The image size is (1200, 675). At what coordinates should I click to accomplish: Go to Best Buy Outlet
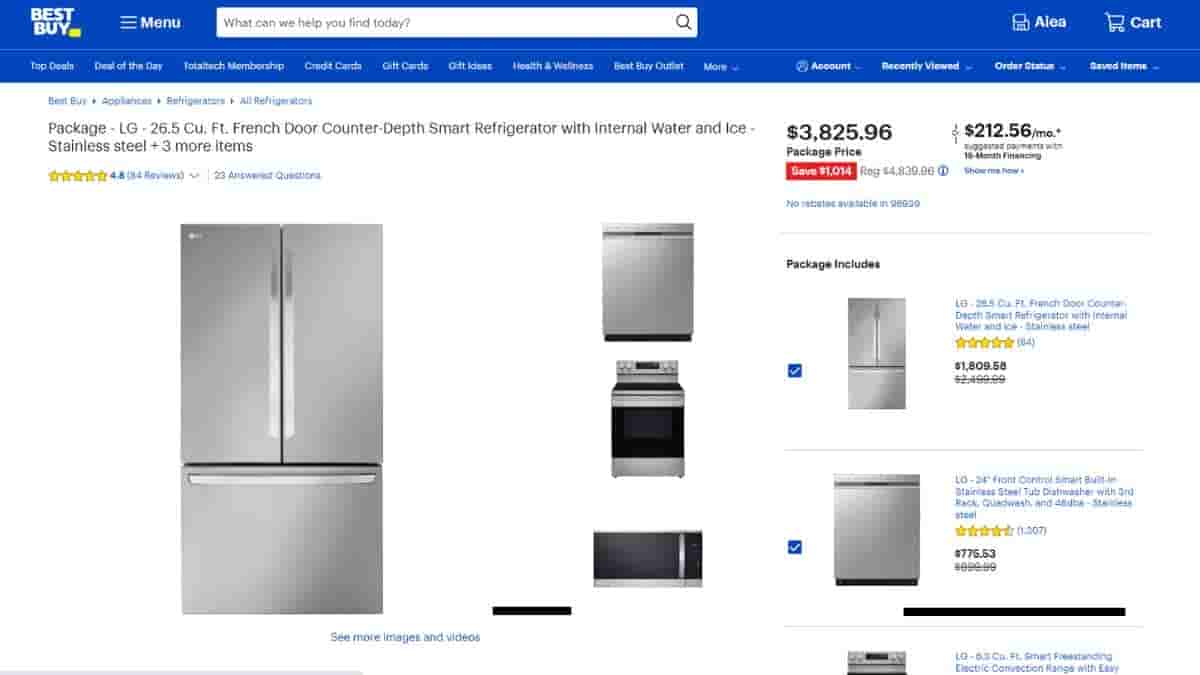(649, 66)
